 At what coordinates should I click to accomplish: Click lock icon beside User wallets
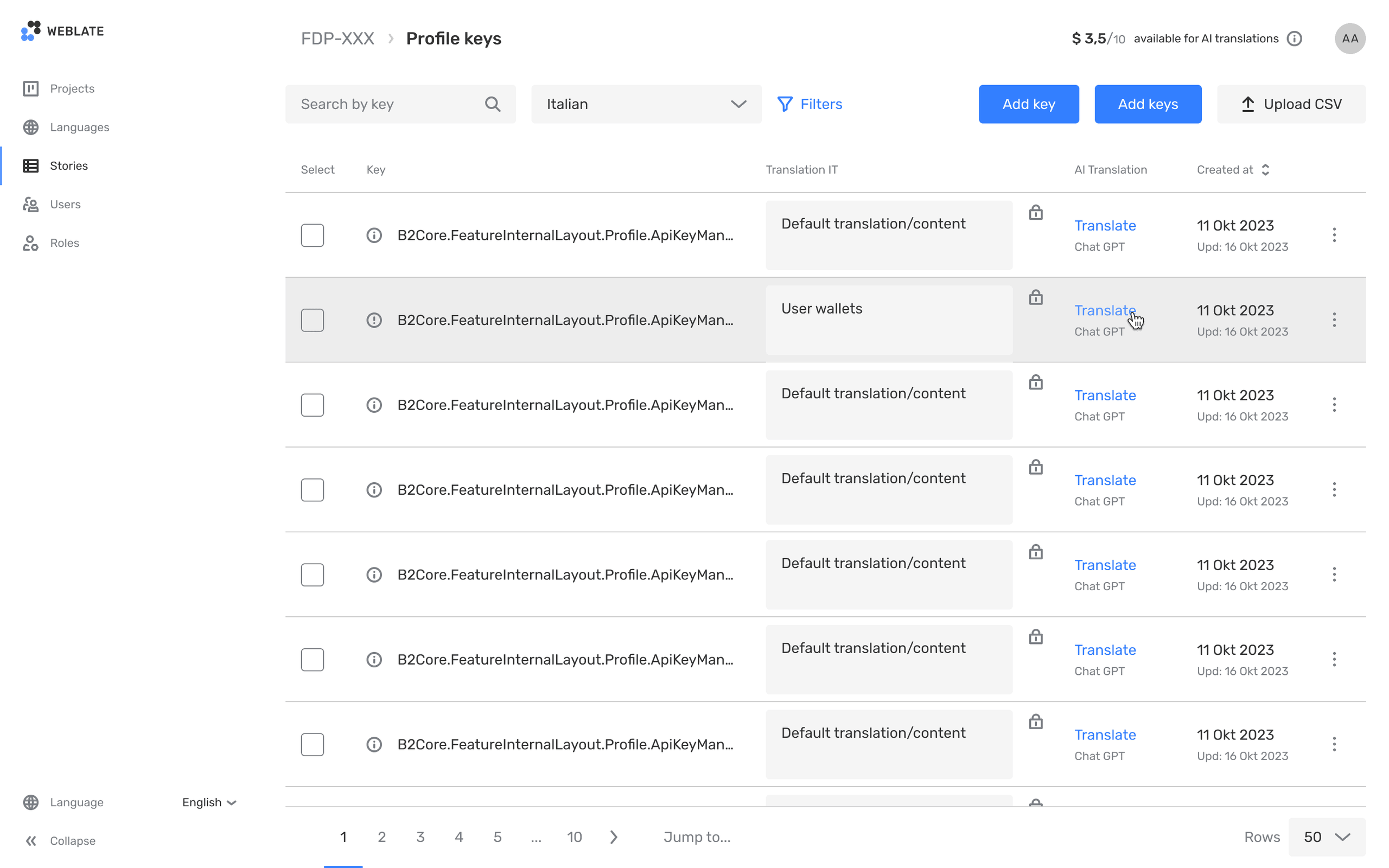click(1035, 297)
